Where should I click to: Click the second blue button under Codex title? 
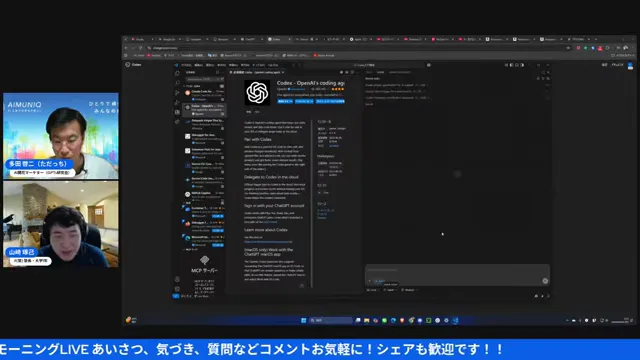(x=304, y=101)
